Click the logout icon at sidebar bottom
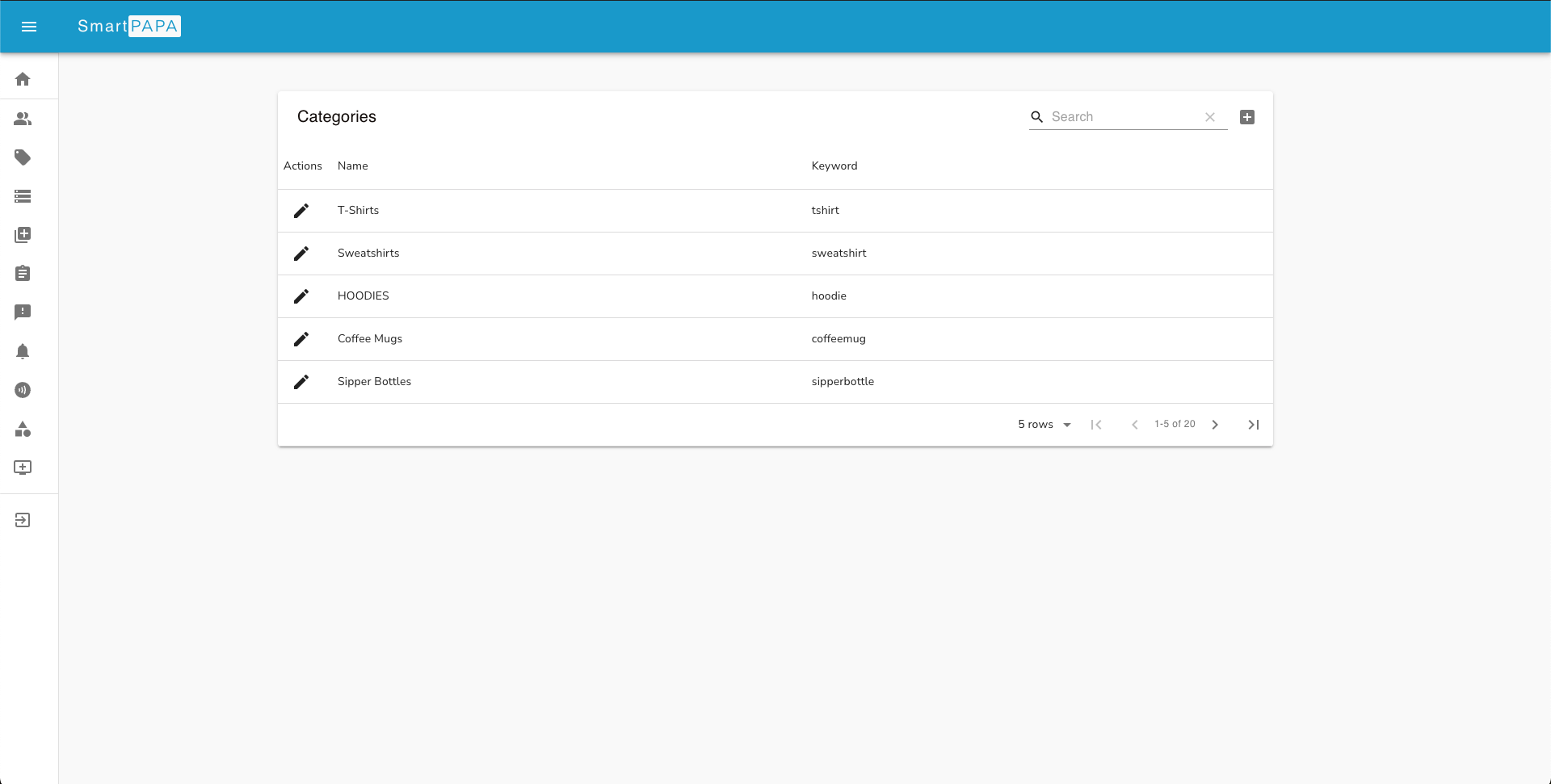The height and width of the screenshot is (784, 1551). (23, 519)
